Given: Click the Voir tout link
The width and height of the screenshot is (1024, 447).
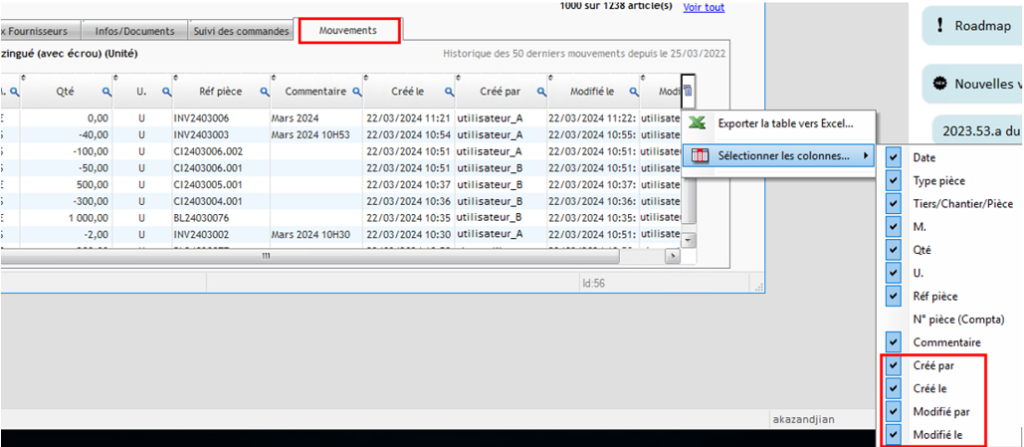Looking at the screenshot, I should pos(703,6).
